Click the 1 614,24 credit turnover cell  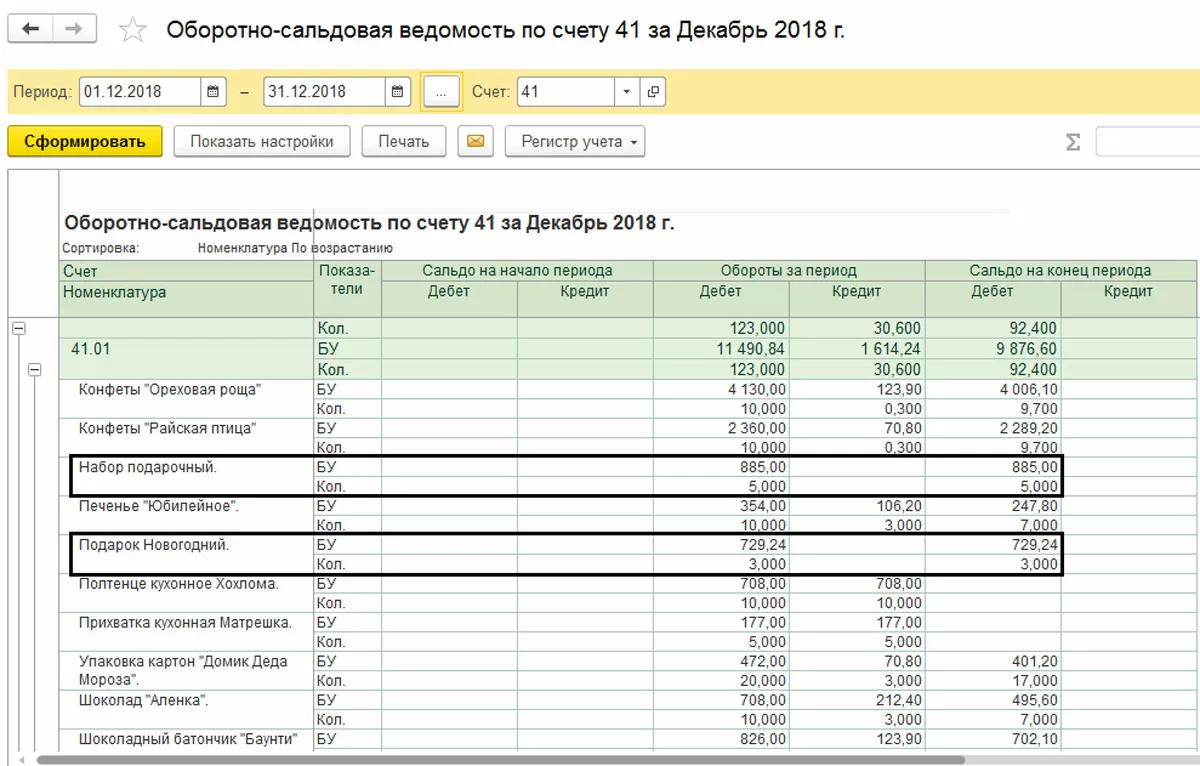tap(857, 349)
